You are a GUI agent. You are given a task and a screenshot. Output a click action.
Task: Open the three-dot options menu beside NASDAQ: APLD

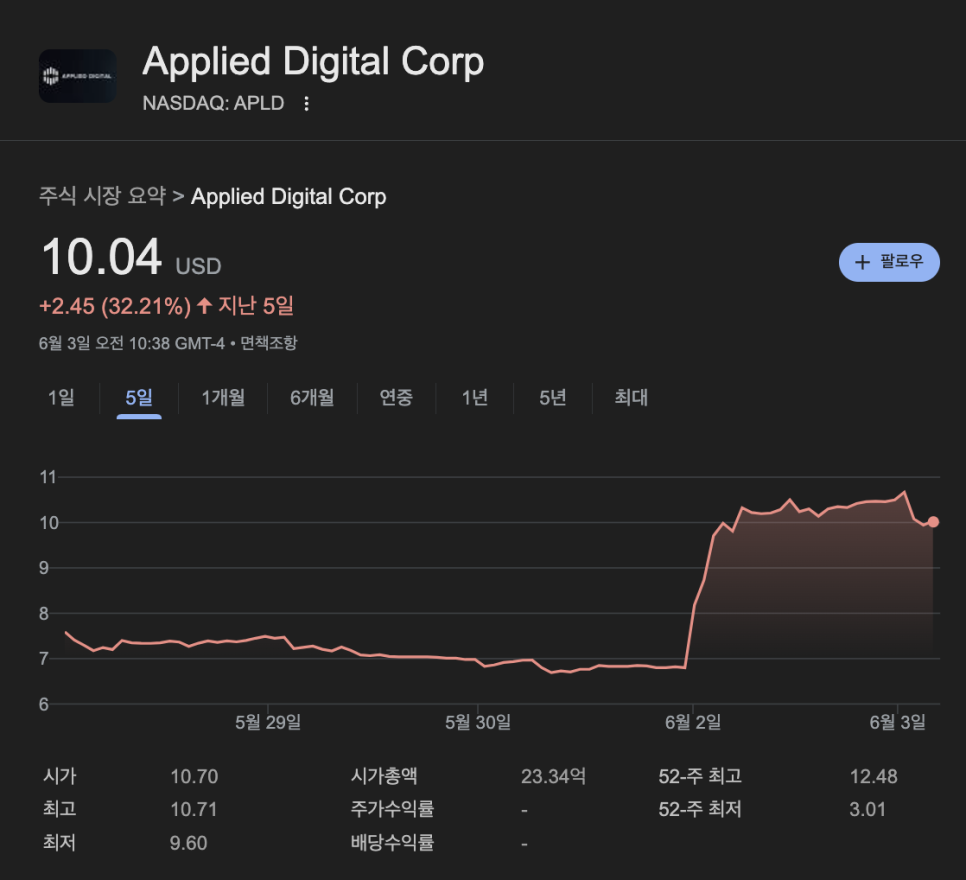306,104
